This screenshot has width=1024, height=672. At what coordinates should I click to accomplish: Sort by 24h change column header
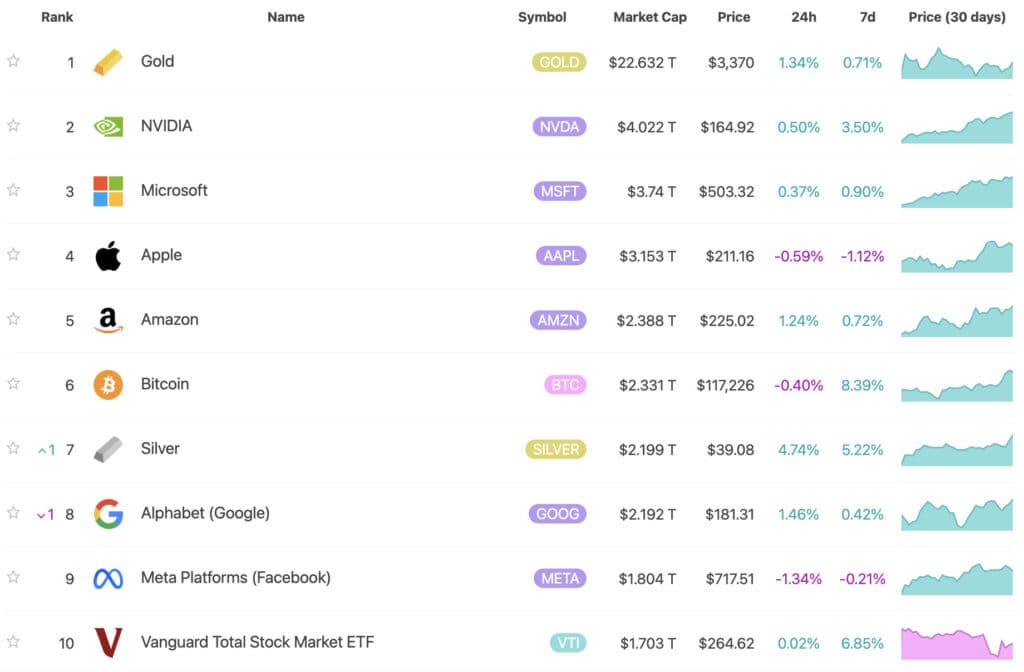pos(803,17)
